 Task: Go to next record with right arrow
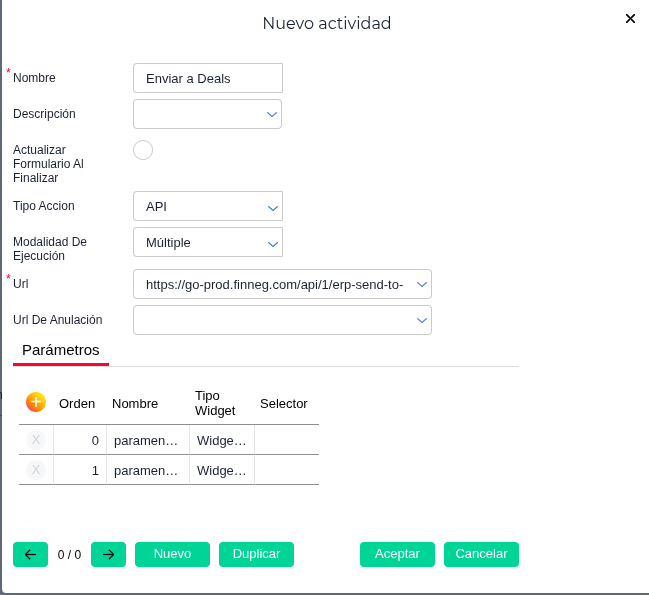pyautogui.click(x=108, y=554)
